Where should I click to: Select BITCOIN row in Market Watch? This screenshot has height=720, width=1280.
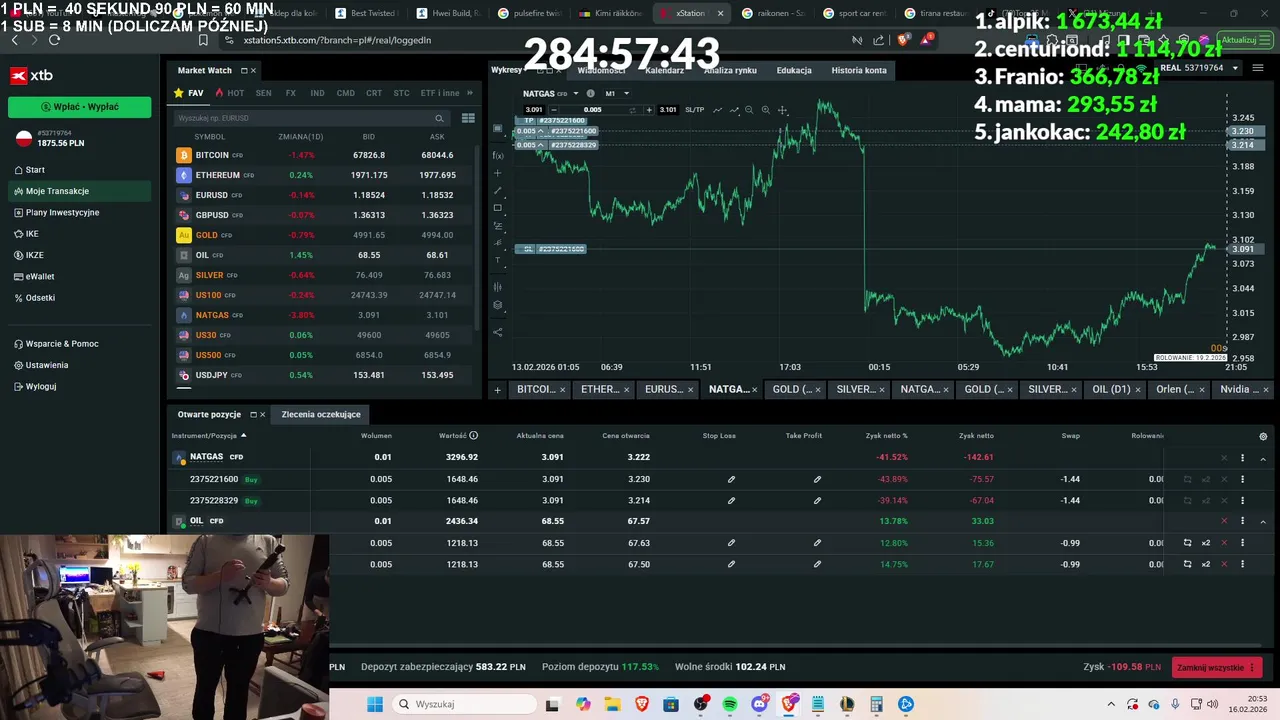click(x=322, y=155)
